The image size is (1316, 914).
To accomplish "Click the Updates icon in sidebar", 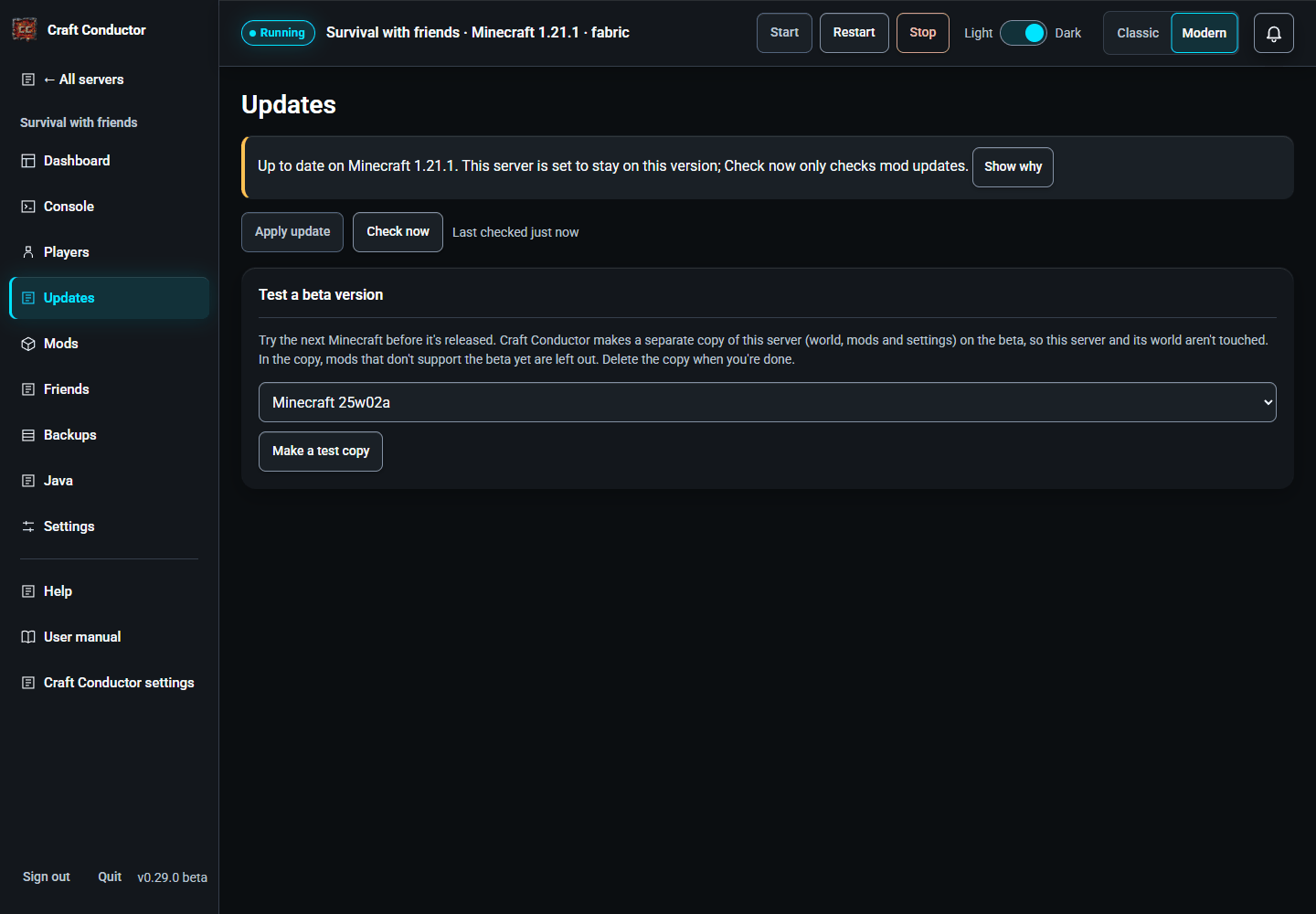I will pos(28,298).
